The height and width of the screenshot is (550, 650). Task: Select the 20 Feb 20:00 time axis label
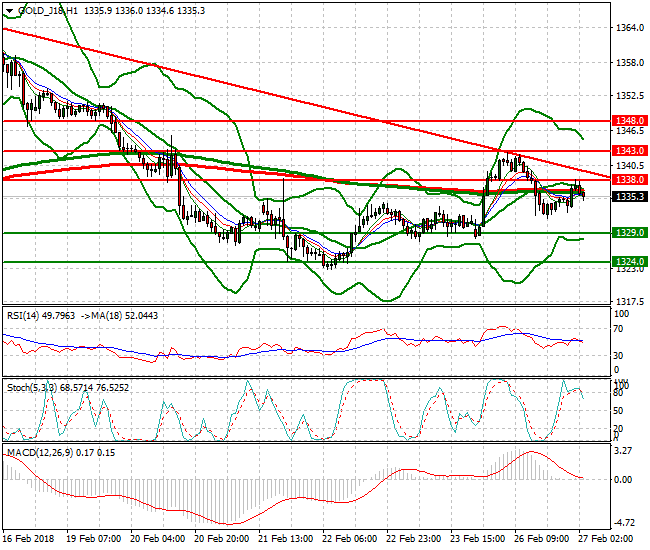(x=222, y=539)
